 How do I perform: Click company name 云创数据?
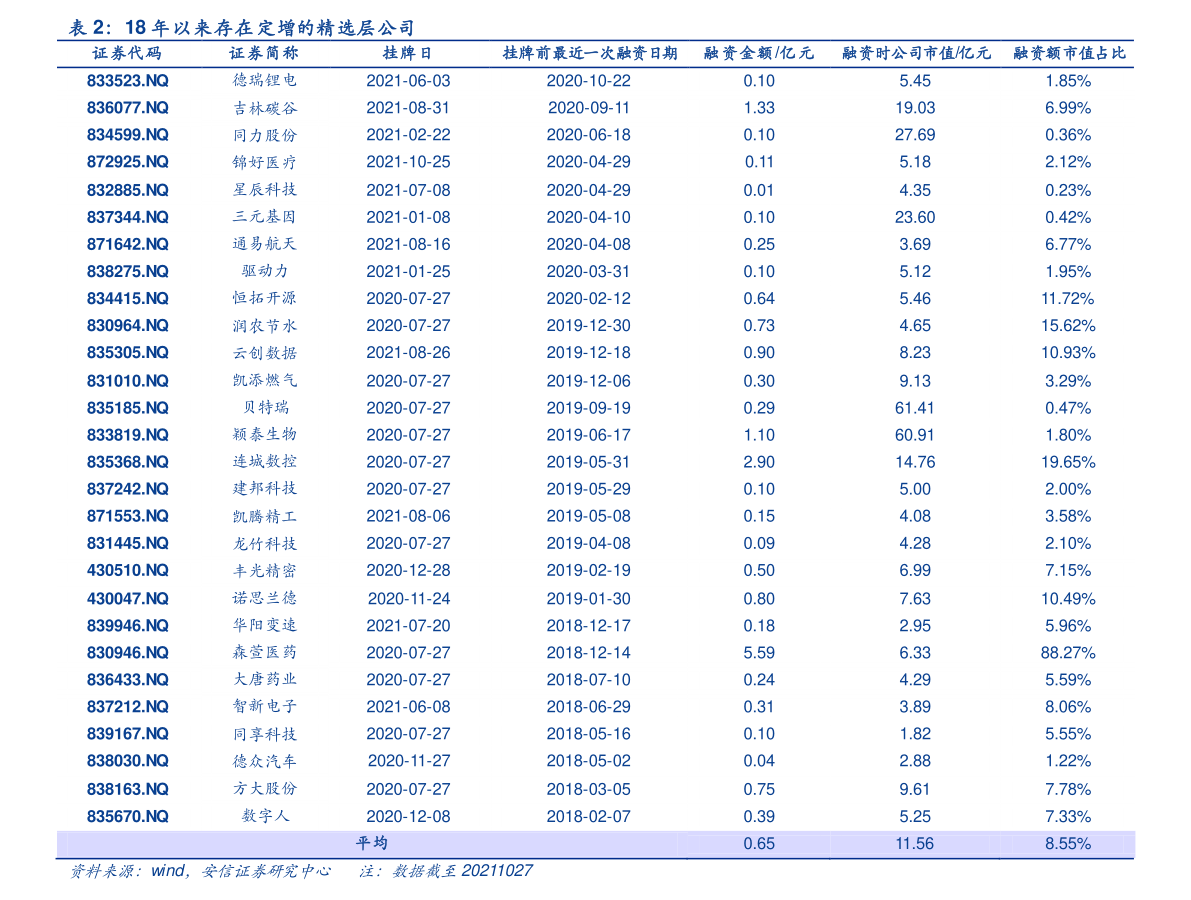click(264, 352)
